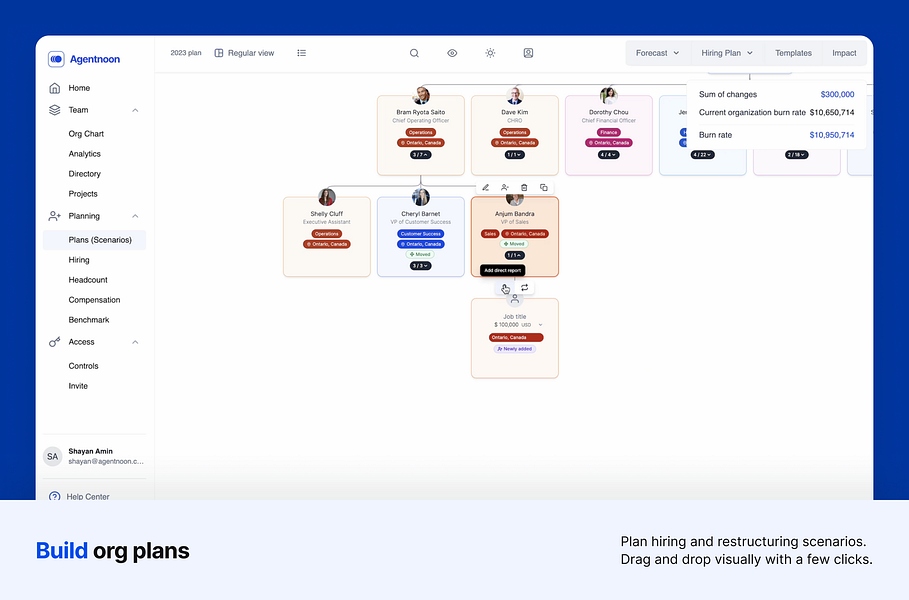Click placeholder person avatar on new role card
The height and width of the screenshot is (600, 909).
coord(515,299)
